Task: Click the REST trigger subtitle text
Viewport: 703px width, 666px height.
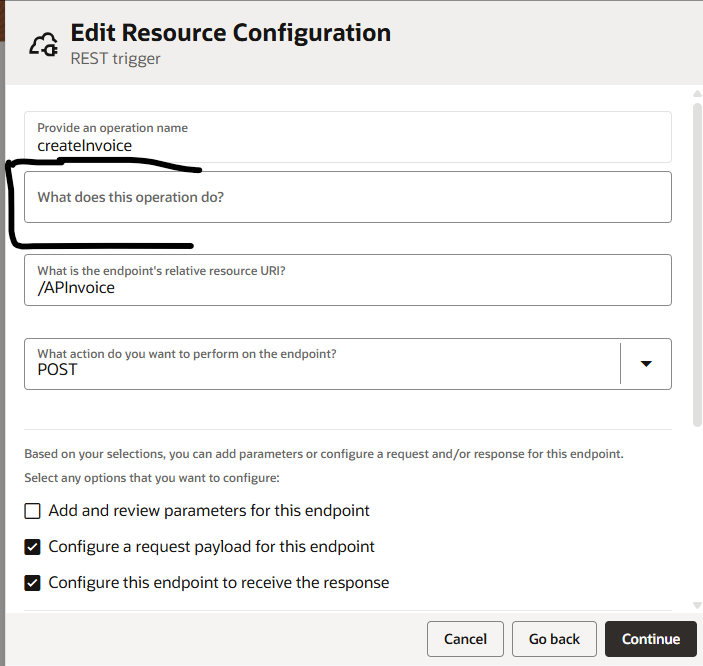Action: [115, 59]
